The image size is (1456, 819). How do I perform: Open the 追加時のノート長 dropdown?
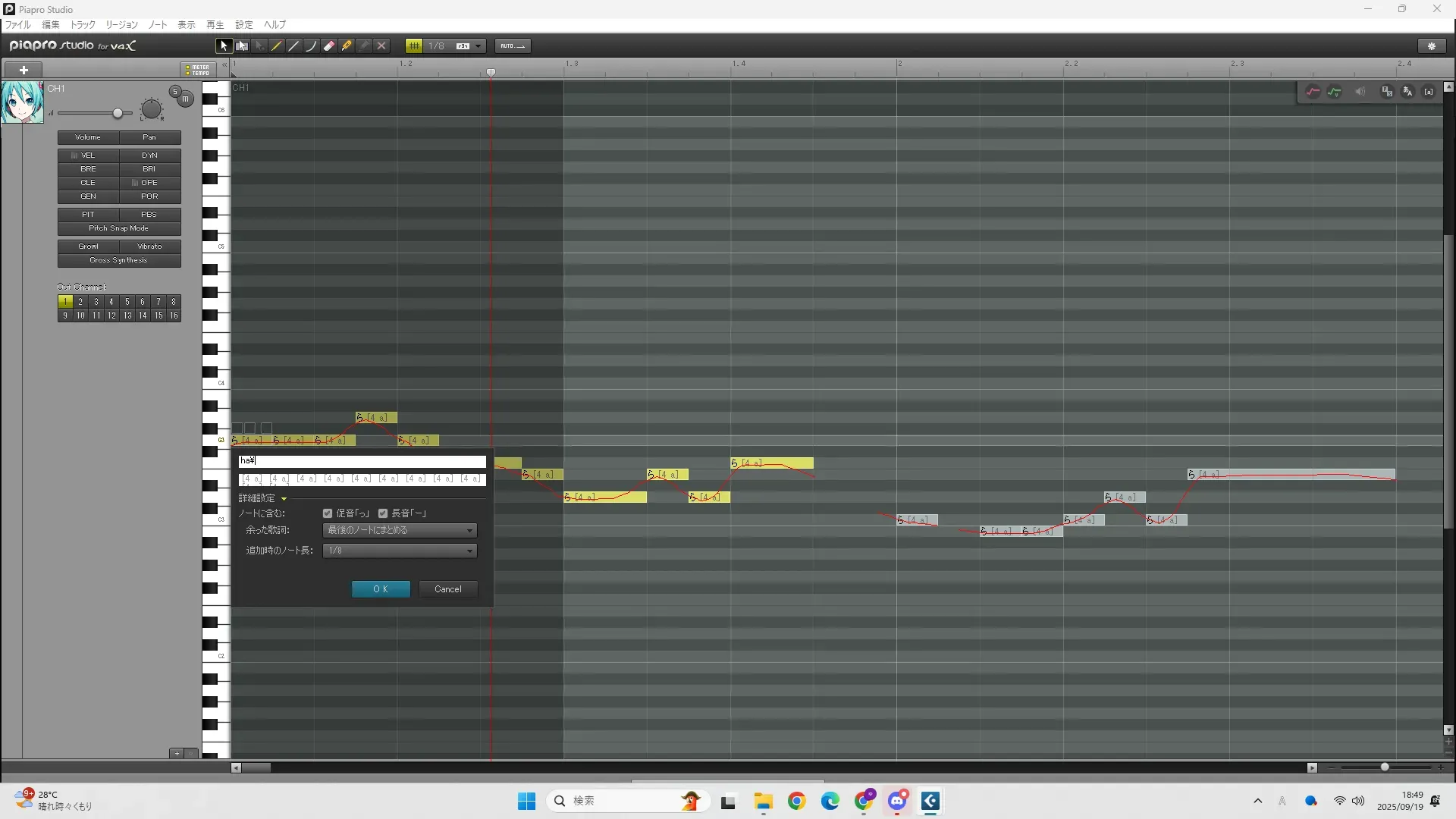[x=400, y=551]
